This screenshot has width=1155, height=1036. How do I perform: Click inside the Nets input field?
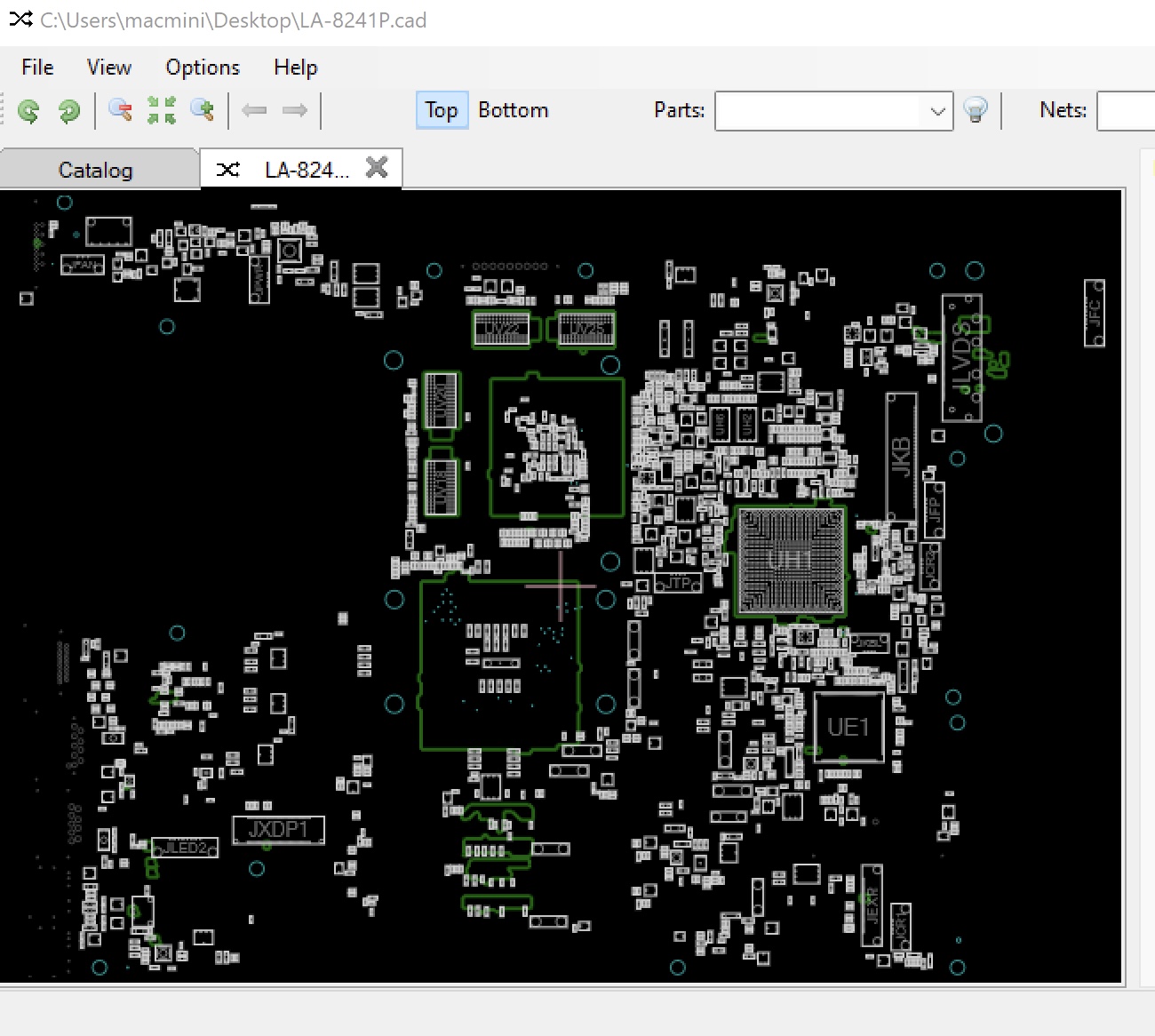1126,111
